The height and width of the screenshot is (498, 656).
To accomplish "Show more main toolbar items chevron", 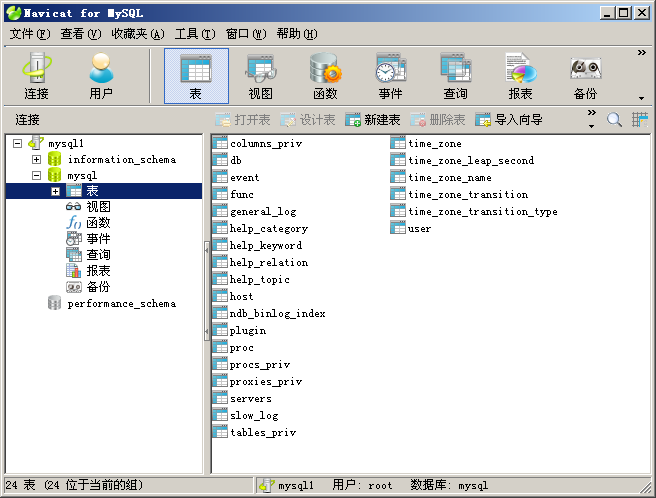I will coord(642,52).
